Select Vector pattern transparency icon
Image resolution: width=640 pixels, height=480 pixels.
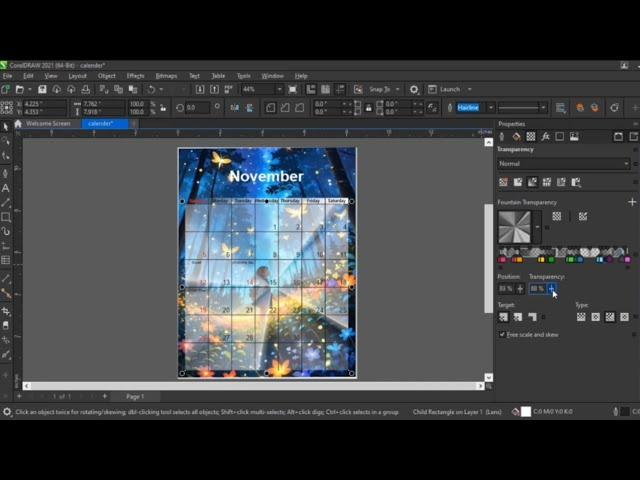pos(547,182)
